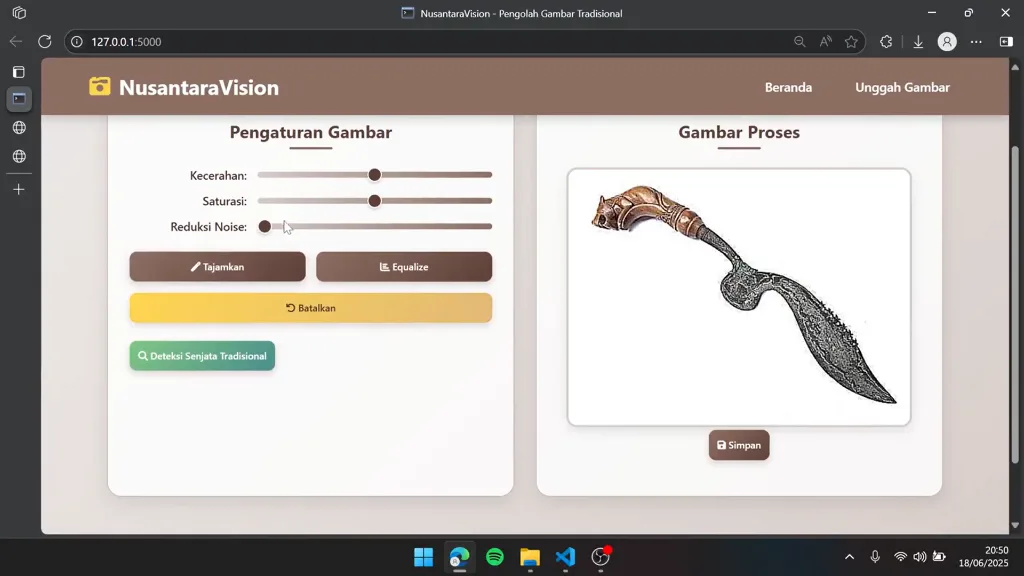Click the Reduksi Noise slider handle
Image resolution: width=1024 pixels, height=576 pixels.
(264, 227)
